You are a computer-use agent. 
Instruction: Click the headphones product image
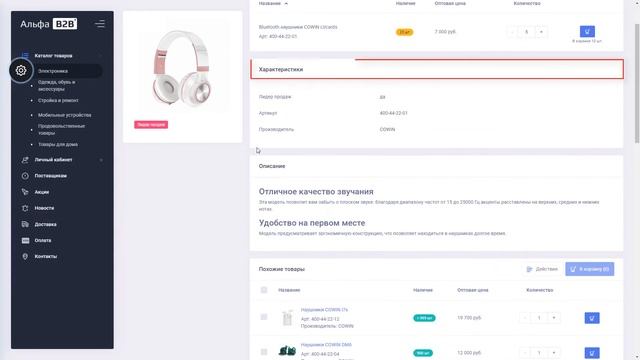click(x=182, y=67)
